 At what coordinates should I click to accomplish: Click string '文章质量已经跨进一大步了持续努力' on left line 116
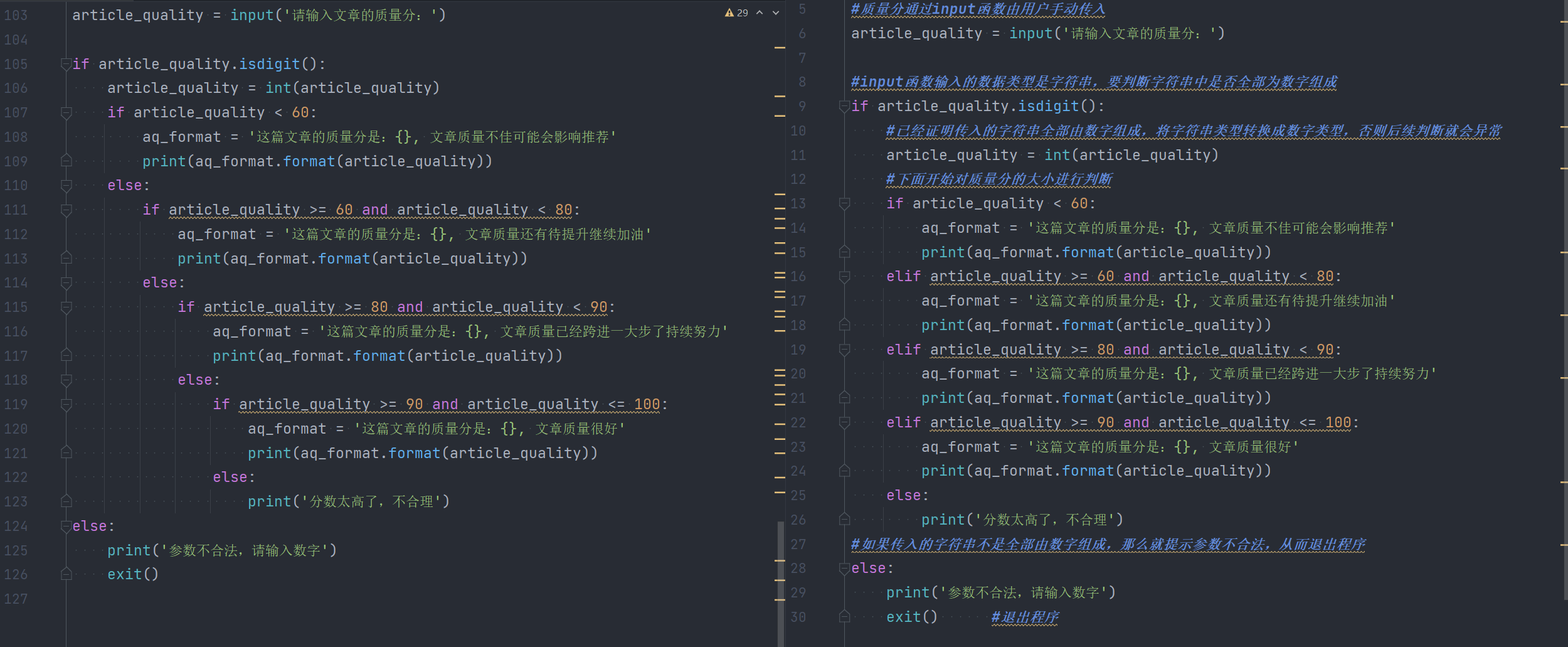pyautogui.click(x=610, y=331)
